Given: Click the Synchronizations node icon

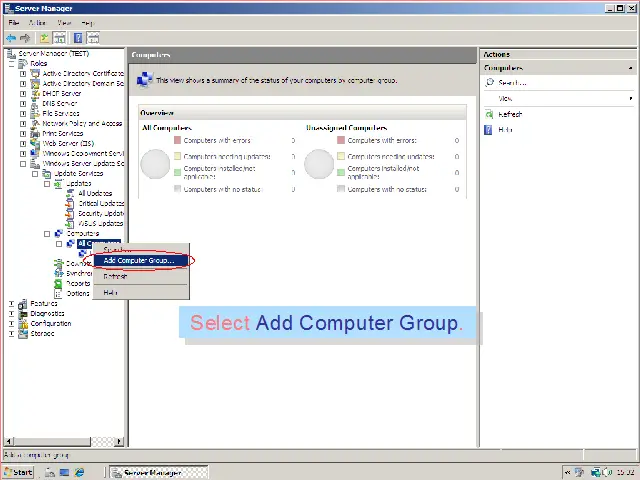Looking at the screenshot, I should (x=59, y=273).
